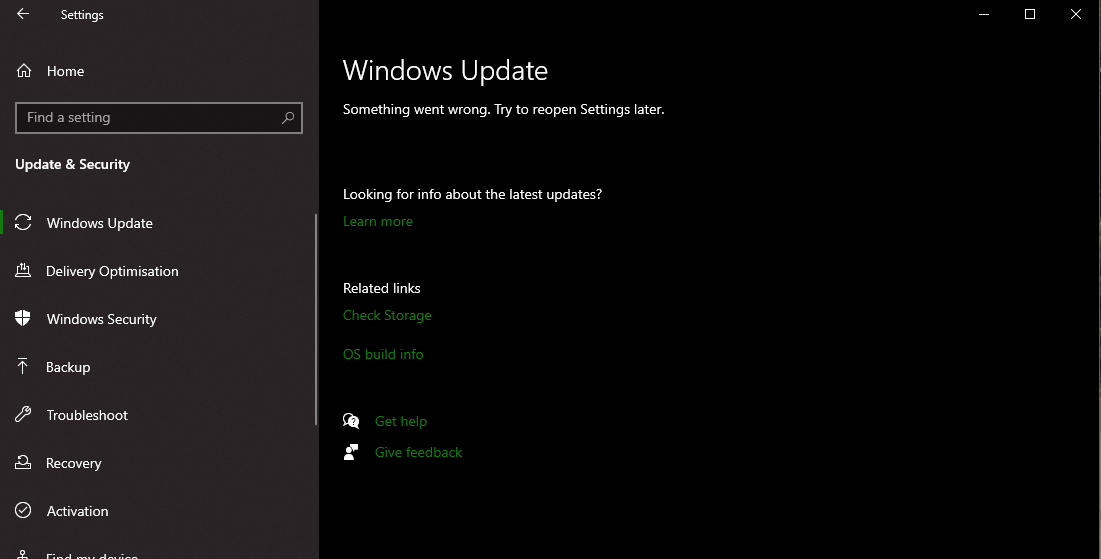The image size is (1101, 559).
Task: Click the Home house icon
Action: [x=24, y=71]
